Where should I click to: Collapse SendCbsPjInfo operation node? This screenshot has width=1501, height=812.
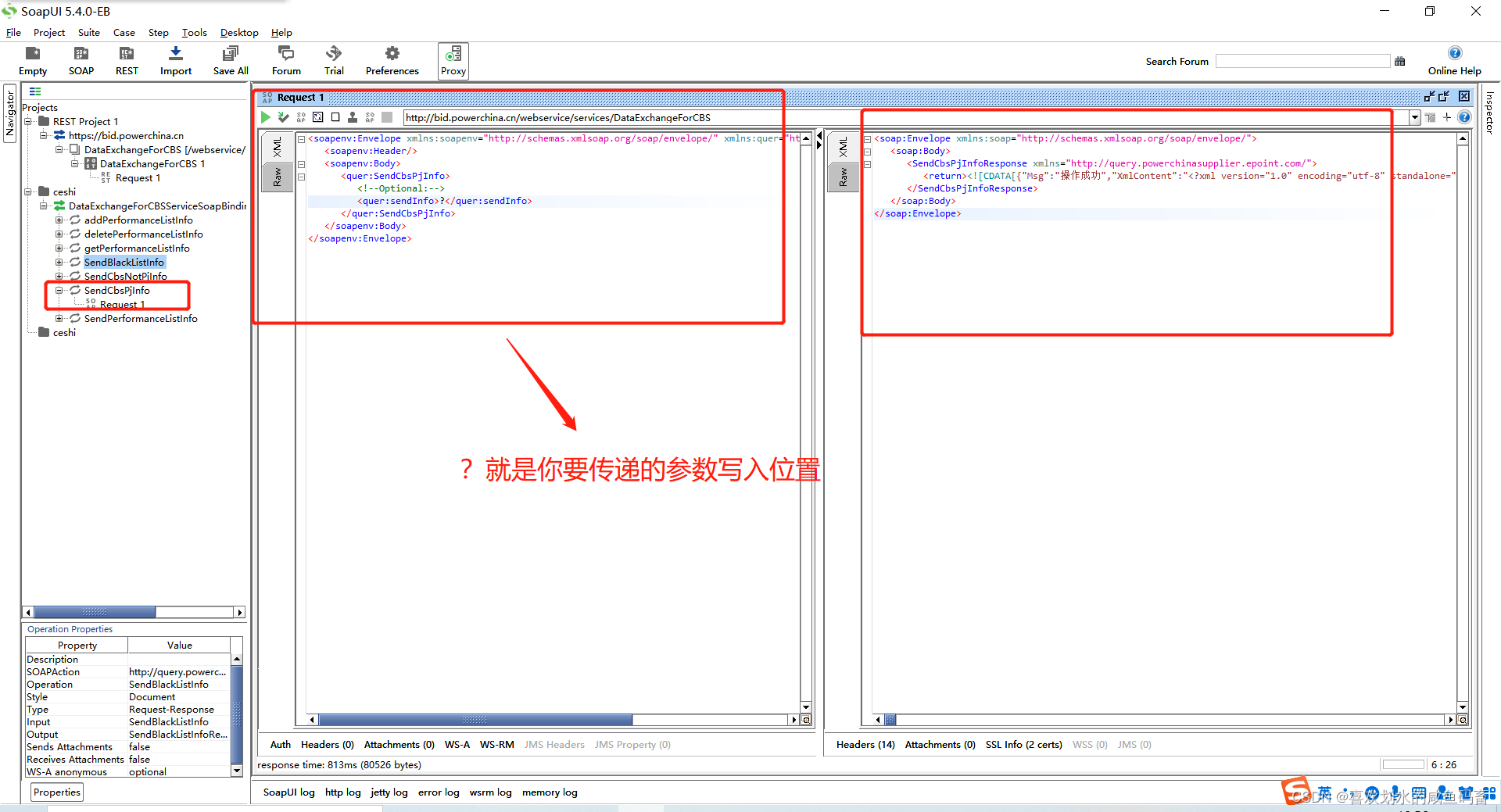59,290
